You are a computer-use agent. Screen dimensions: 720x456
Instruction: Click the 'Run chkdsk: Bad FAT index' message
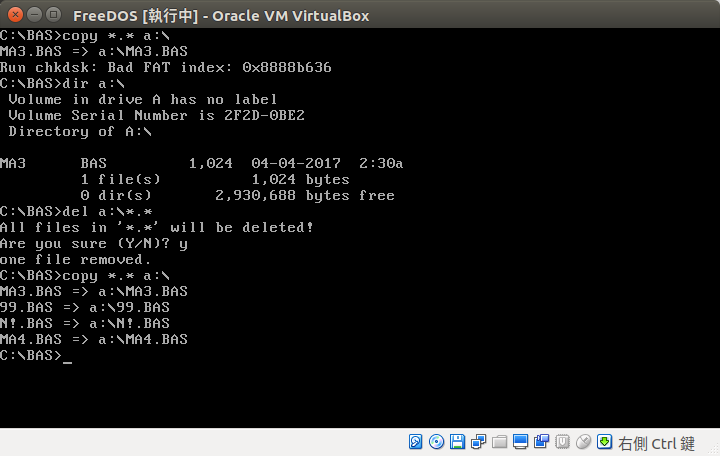[x=166, y=67]
